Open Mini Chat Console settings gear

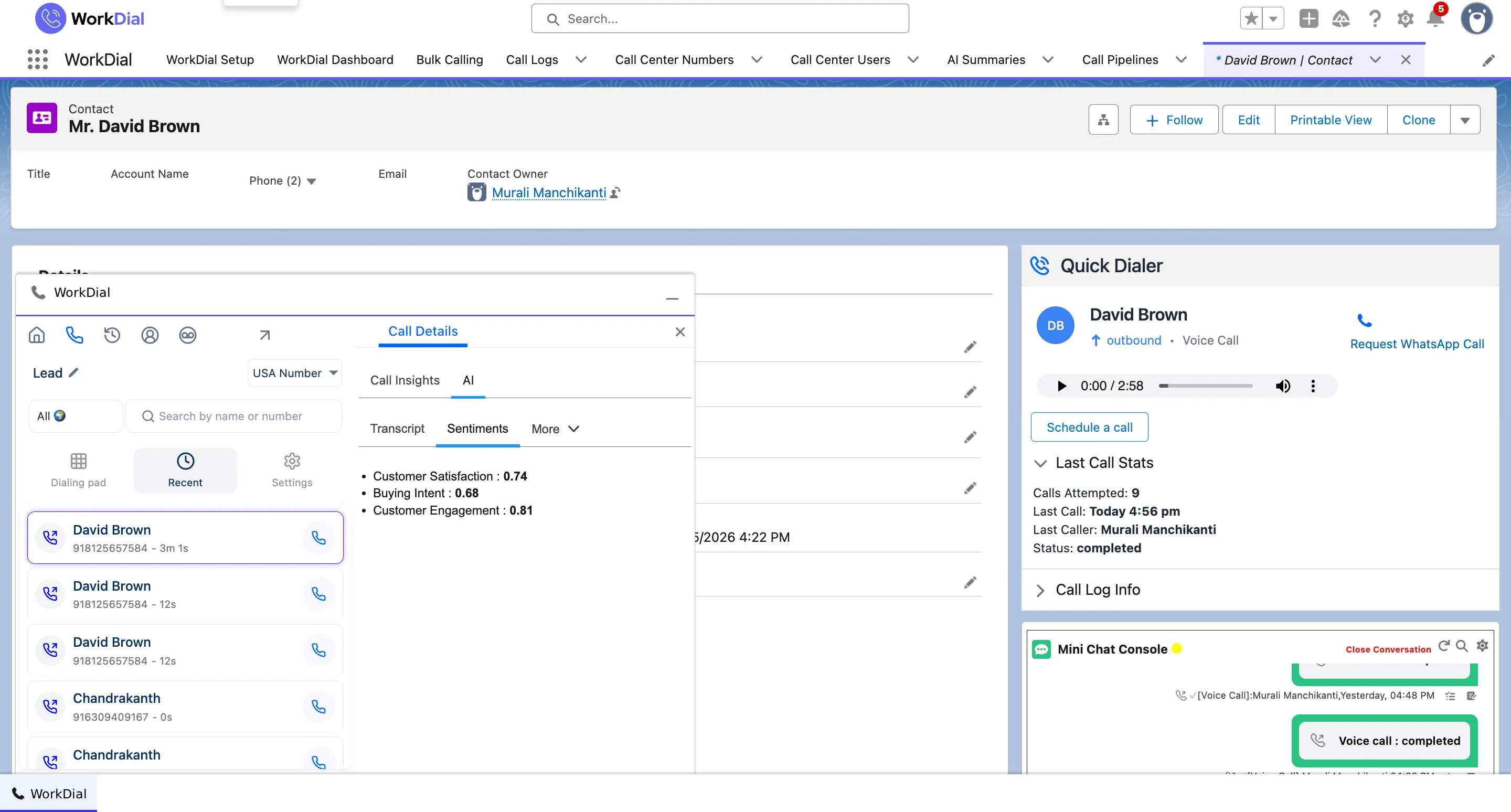[1482, 646]
